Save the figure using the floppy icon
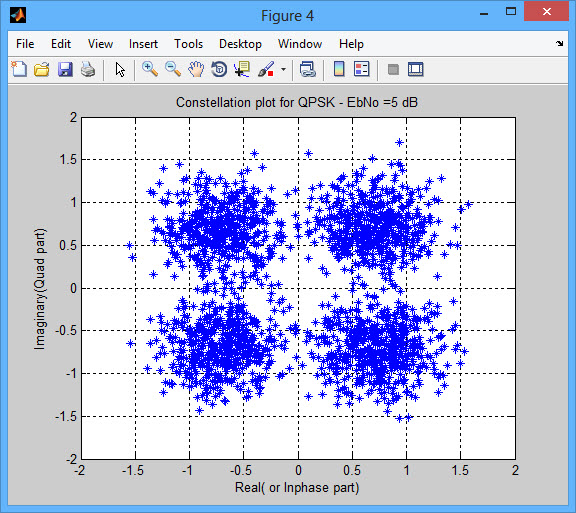This screenshot has height=513, width=576. tap(65, 69)
